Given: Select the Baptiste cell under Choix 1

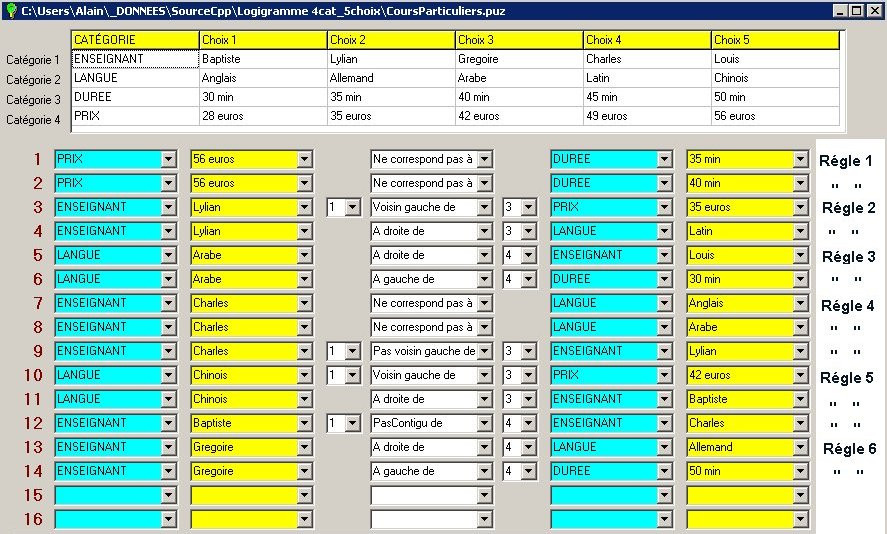Looking at the screenshot, I should [264, 59].
